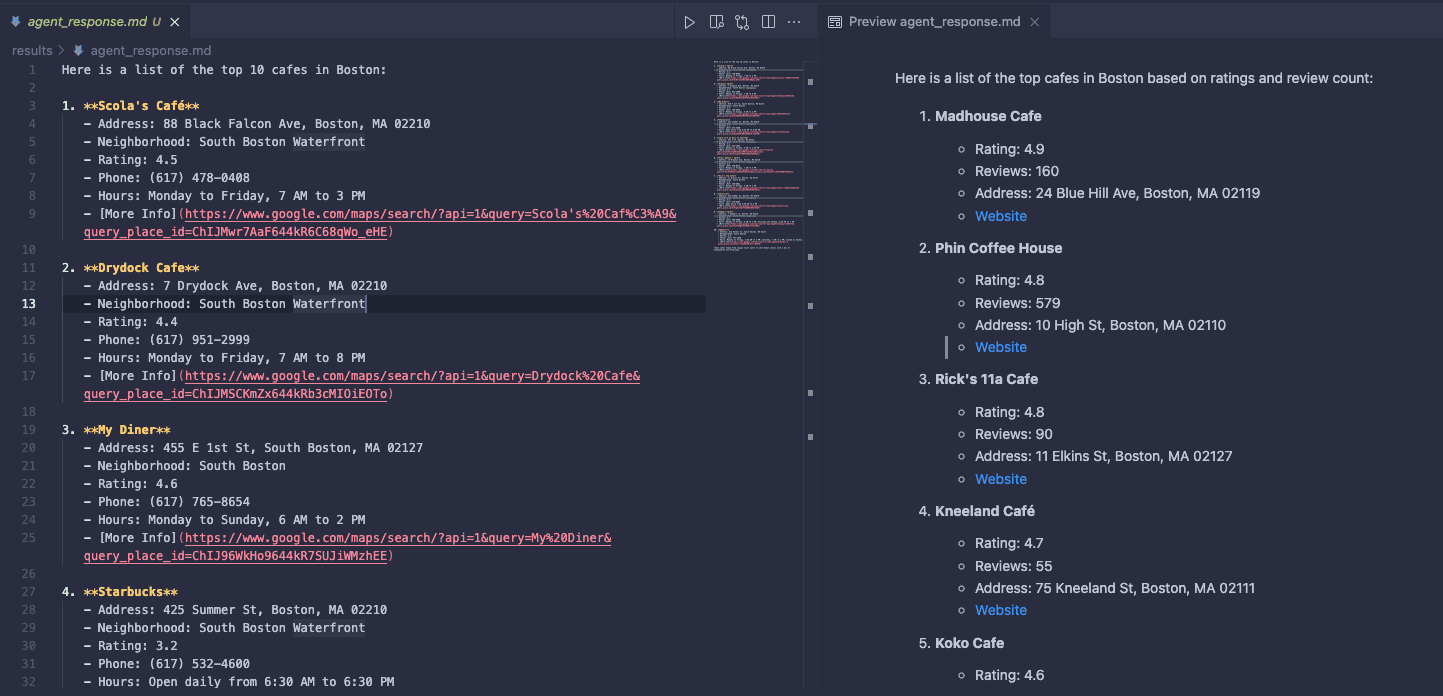Image resolution: width=1443 pixels, height=696 pixels.
Task: Click line 13 highlighted in the editor
Action: pyautogui.click(x=300, y=303)
